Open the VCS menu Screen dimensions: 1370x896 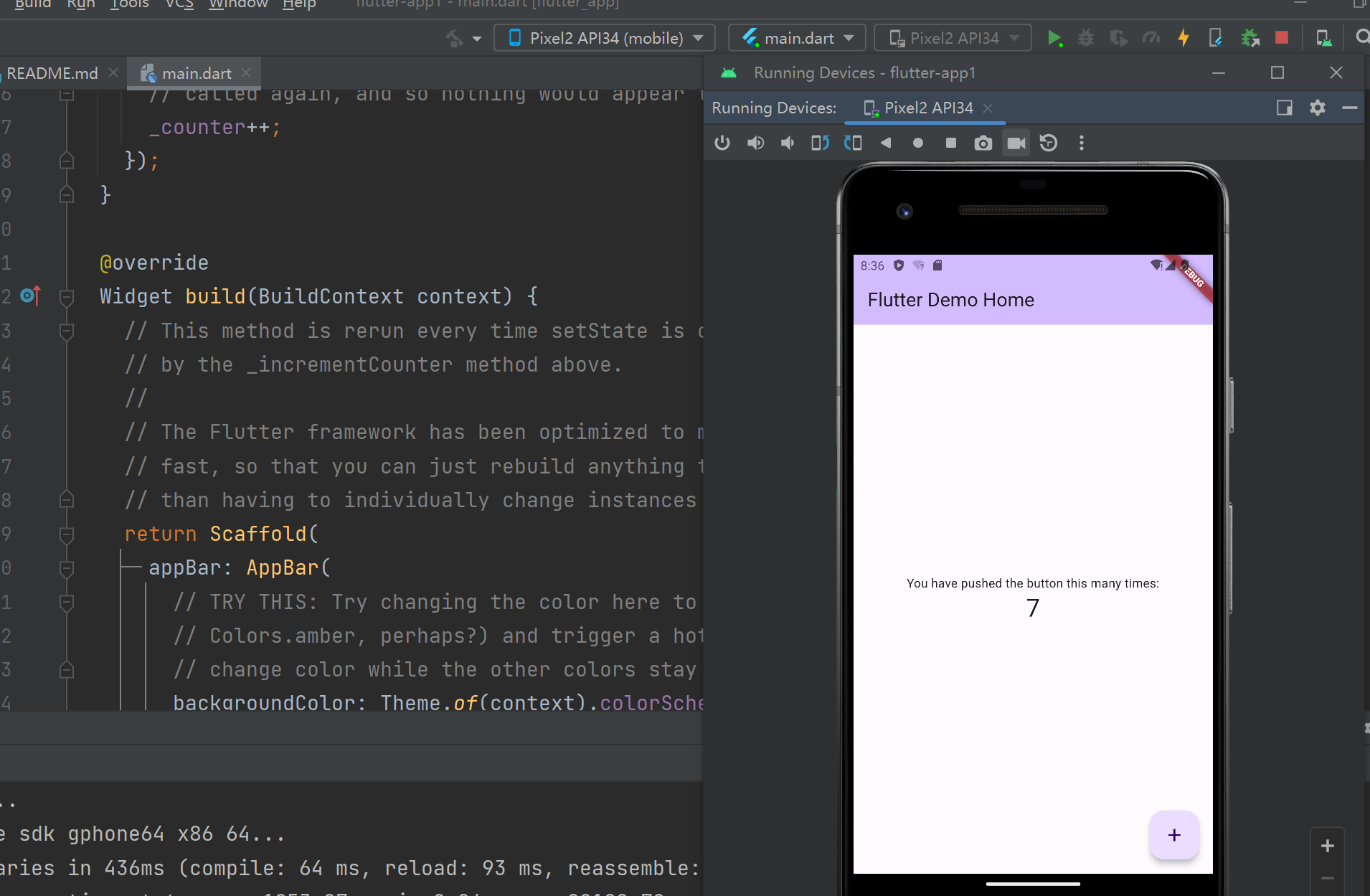[x=178, y=5]
